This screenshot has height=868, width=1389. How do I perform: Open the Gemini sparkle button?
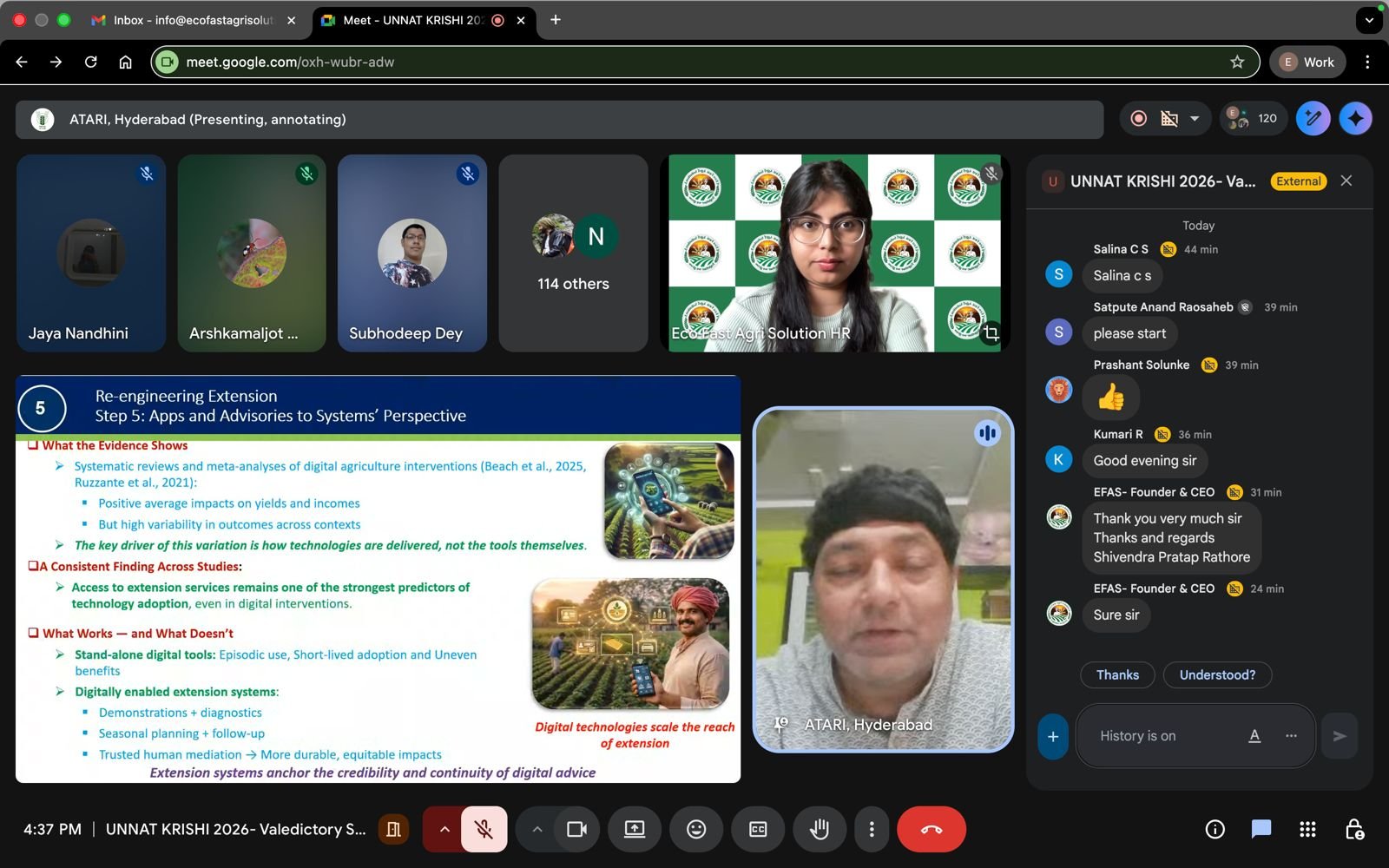(1355, 119)
